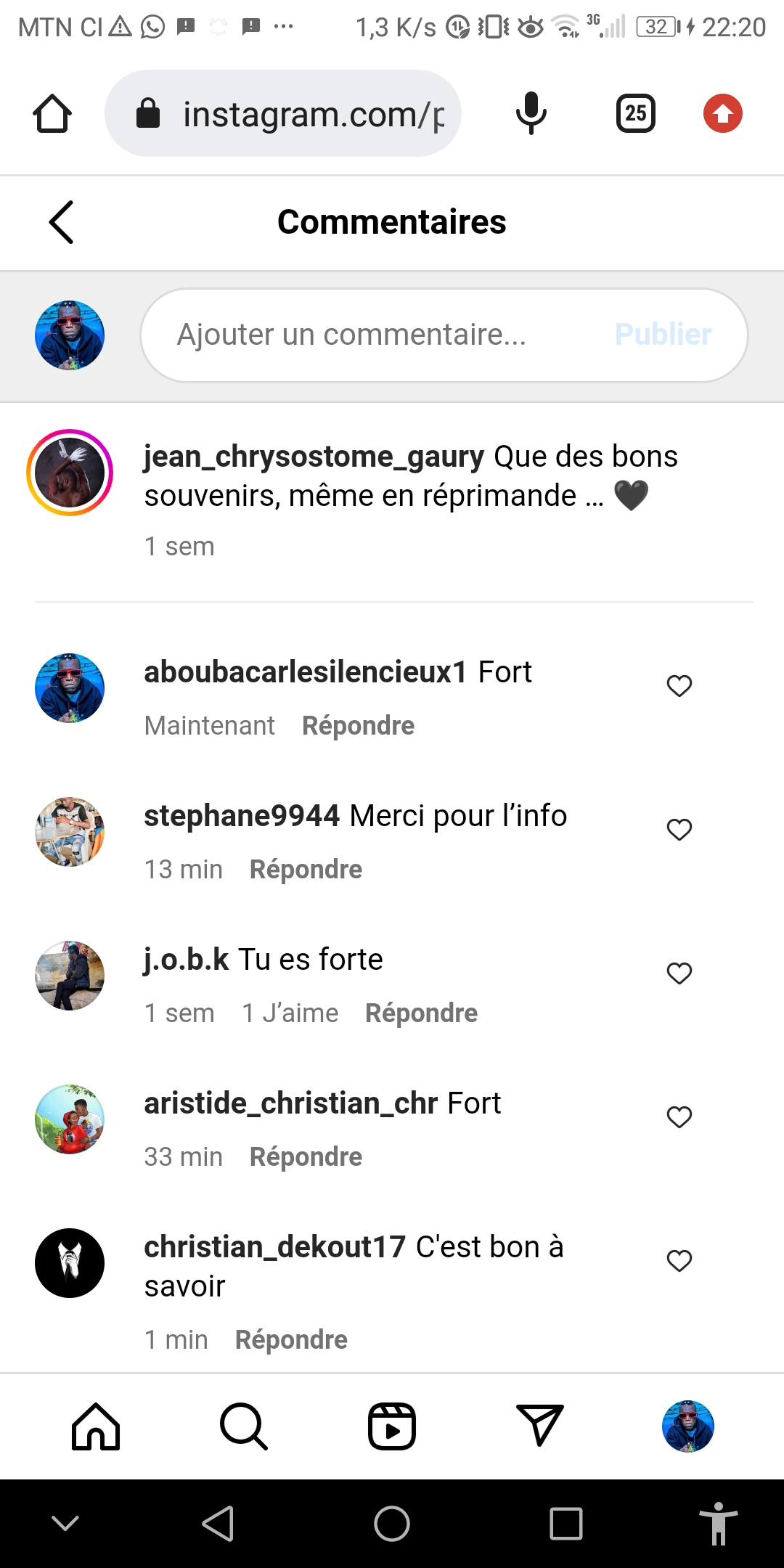Go back from Commentaires screen

point(62,222)
